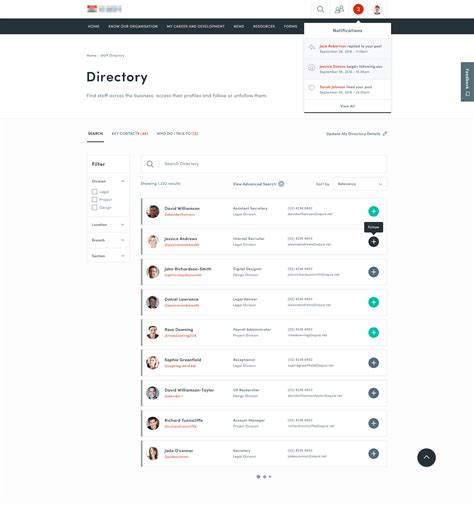
Task: Click the reply icon on Jack Robertson notification
Action: 311,47
